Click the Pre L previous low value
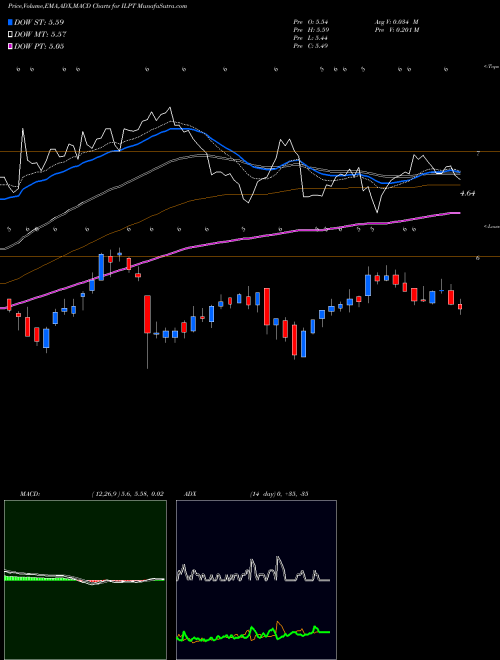Screen dimensions: 500x660 tap(311, 38)
